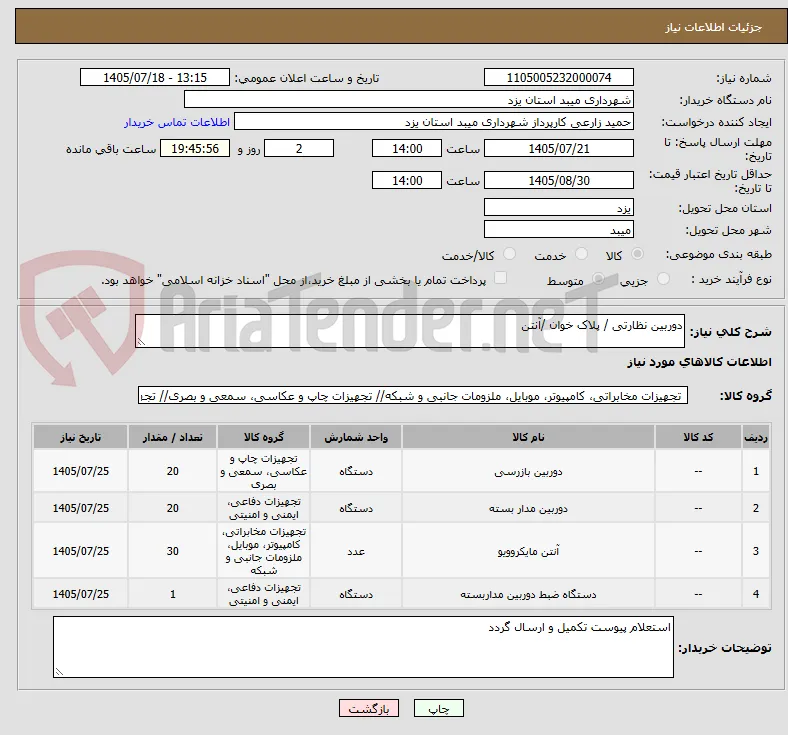Click quantity 30 in the آنتن مایکروویو row

click(172, 551)
